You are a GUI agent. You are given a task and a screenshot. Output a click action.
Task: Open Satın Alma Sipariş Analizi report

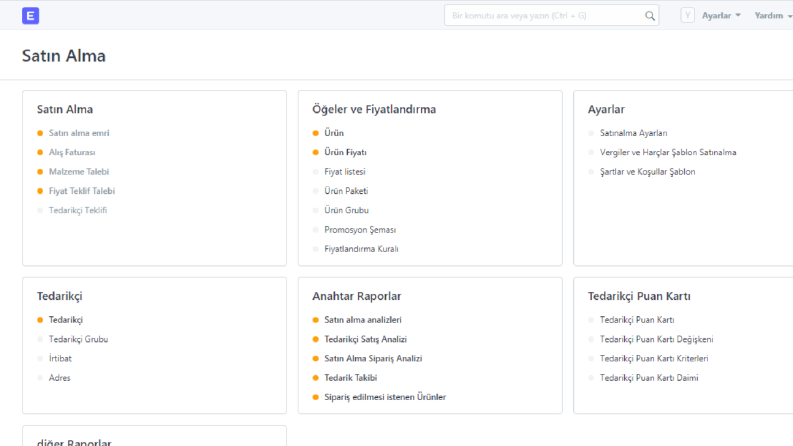click(373, 358)
